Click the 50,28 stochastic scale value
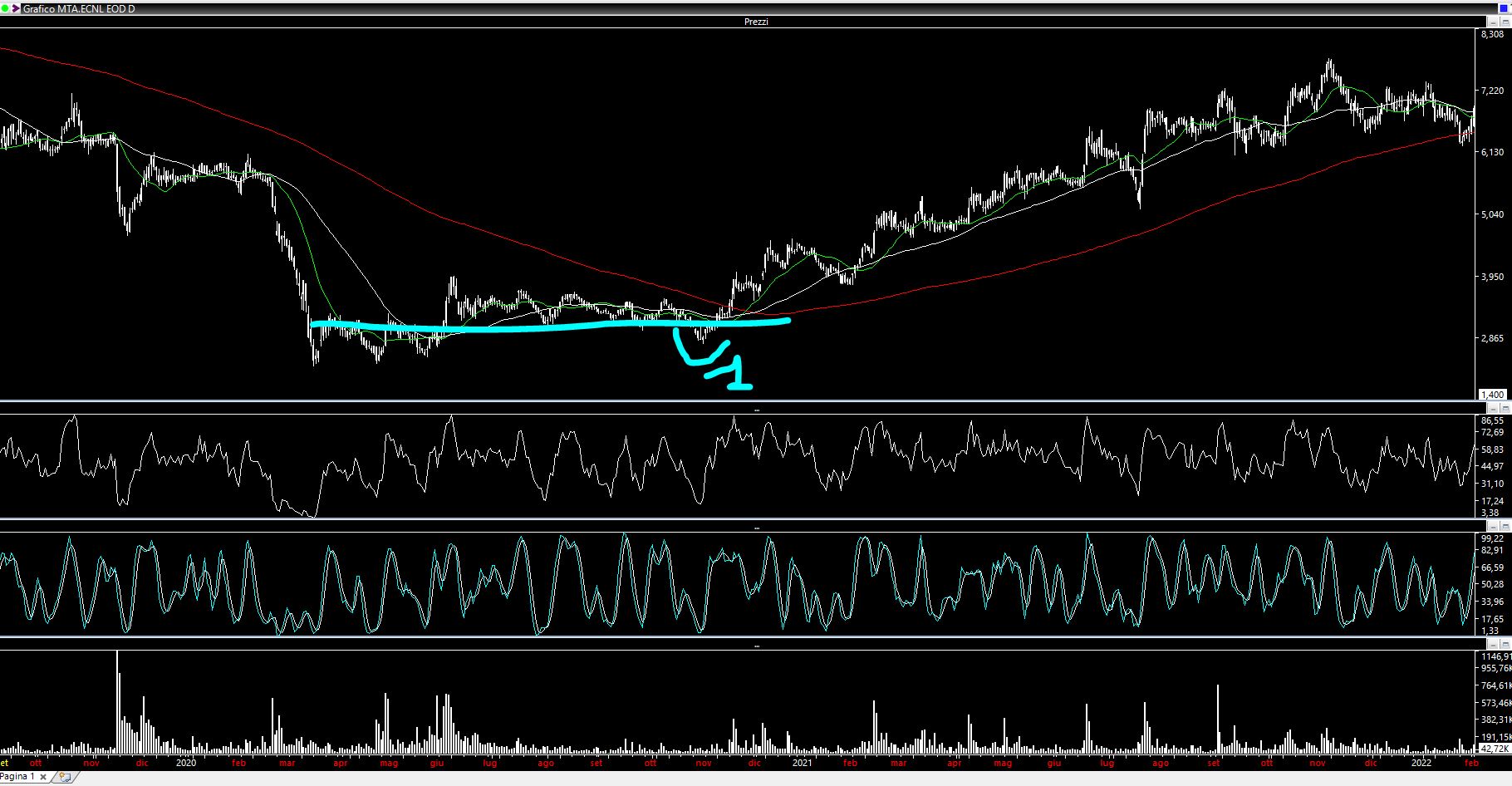The height and width of the screenshot is (786, 1512). tap(1492, 585)
